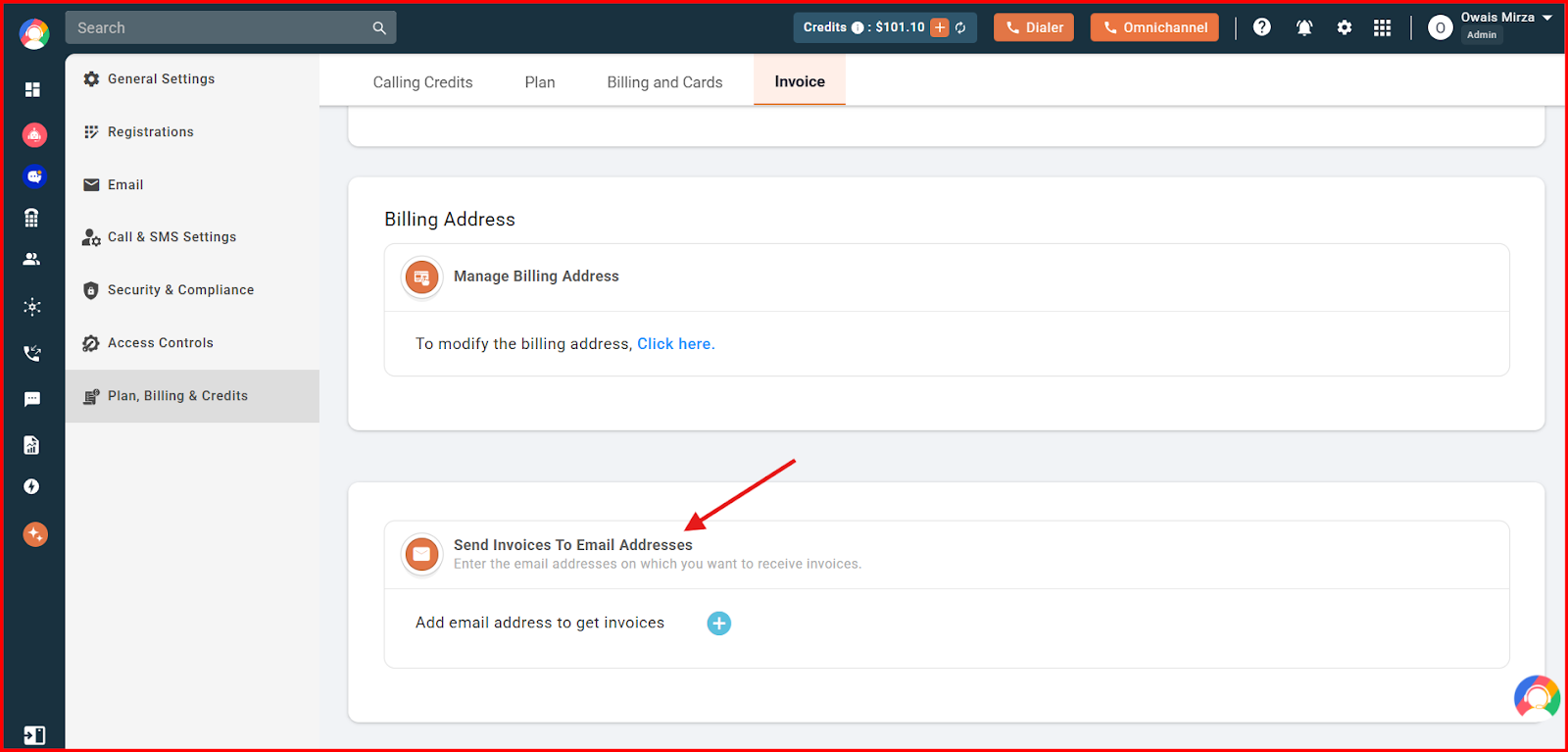Open General Settings in the sidebar
This screenshot has width=1568, height=752.
pyautogui.click(x=192, y=79)
